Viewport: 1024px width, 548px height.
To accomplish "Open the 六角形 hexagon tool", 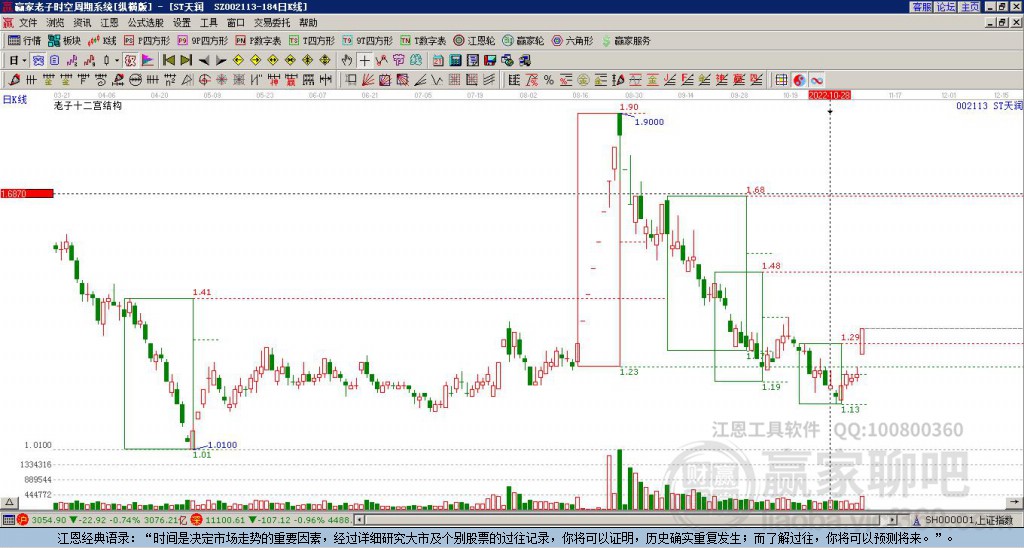I will (572, 40).
